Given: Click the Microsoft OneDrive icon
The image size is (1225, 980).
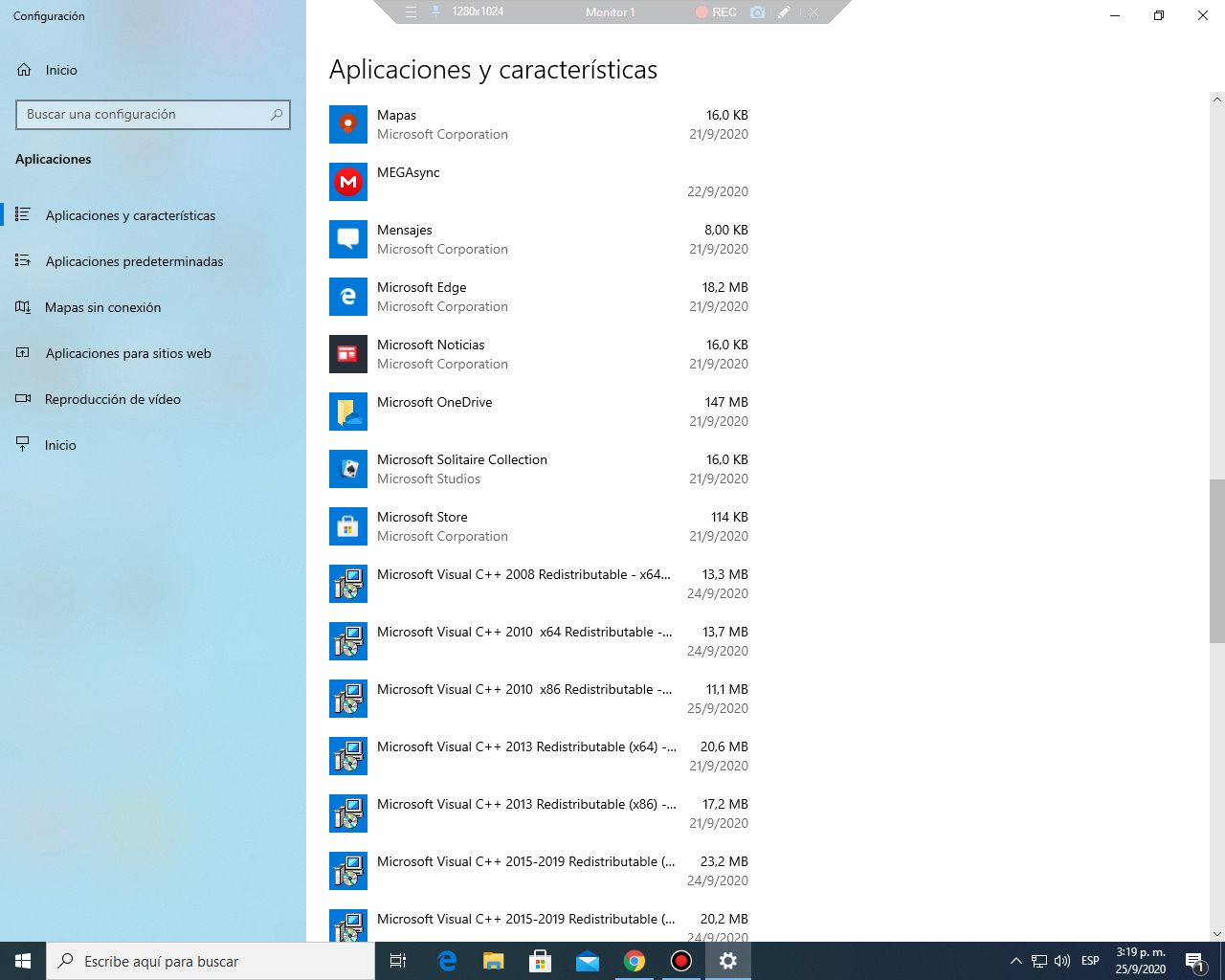Looking at the screenshot, I should click(x=348, y=412).
